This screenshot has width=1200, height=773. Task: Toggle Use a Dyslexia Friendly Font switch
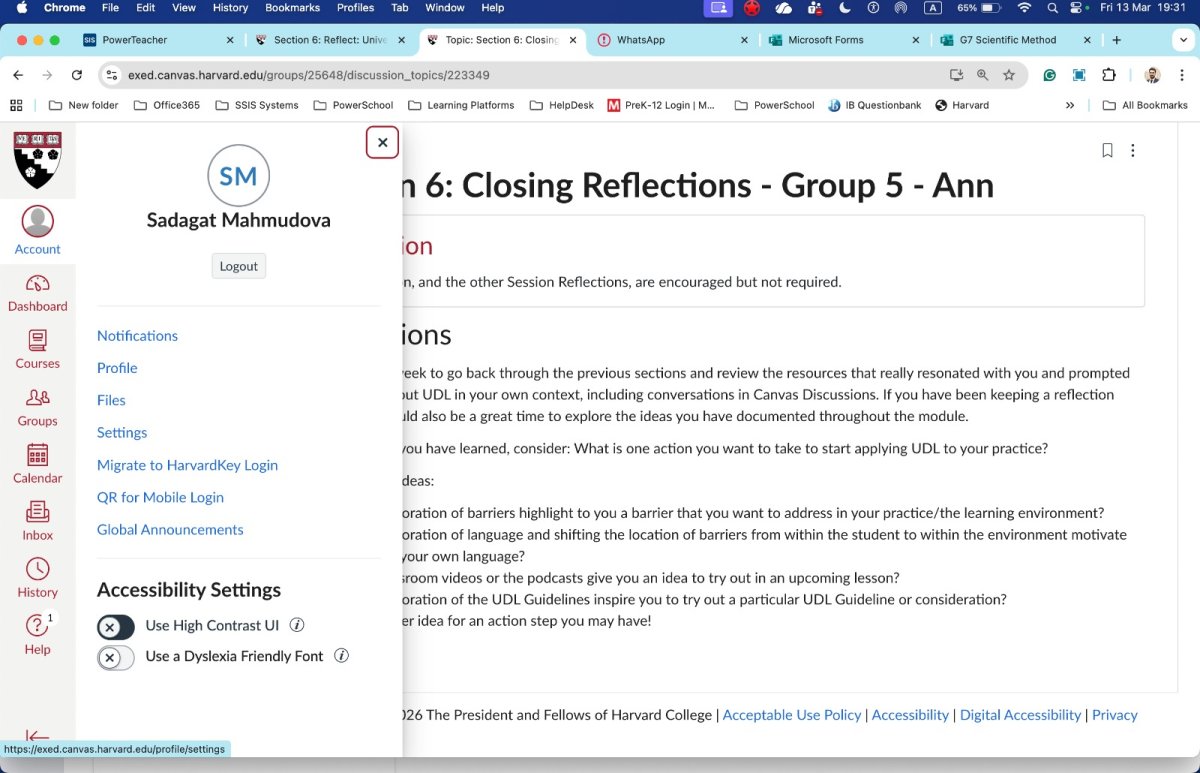[x=116, y=658]
